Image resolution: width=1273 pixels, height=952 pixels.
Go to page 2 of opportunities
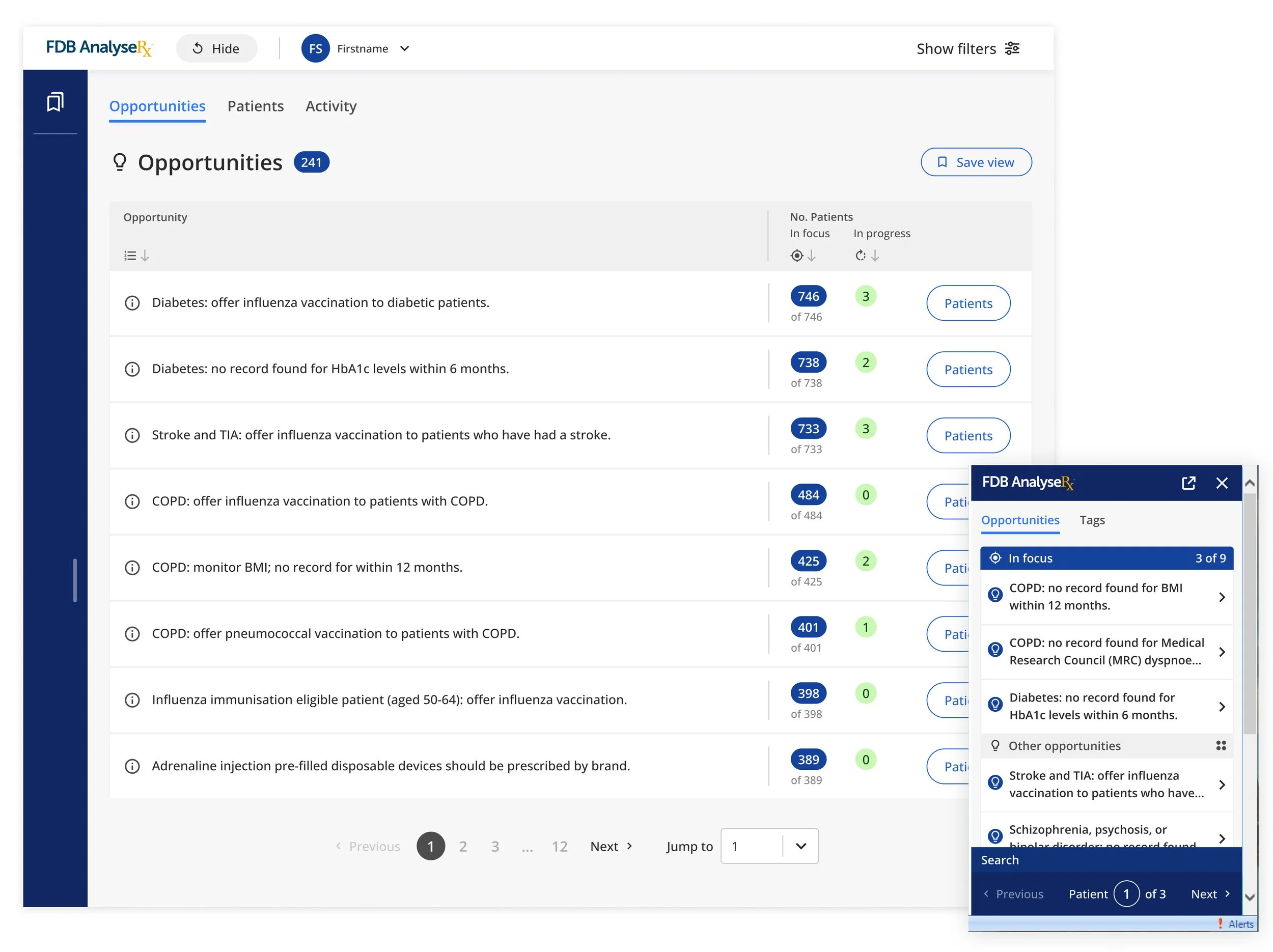tap(463, 846)
